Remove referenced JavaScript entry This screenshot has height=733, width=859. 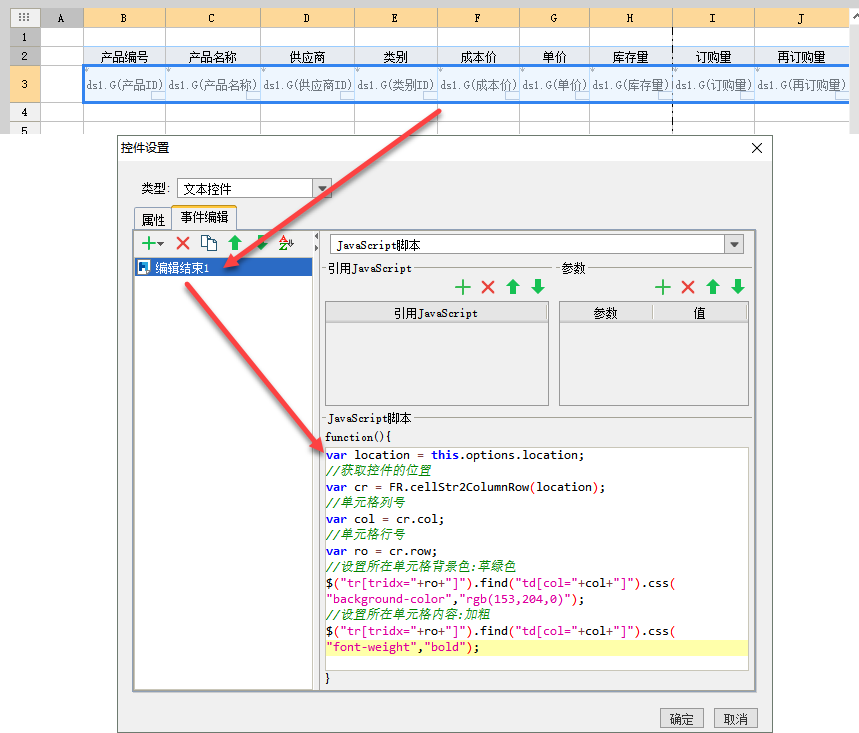click(488, 287)
